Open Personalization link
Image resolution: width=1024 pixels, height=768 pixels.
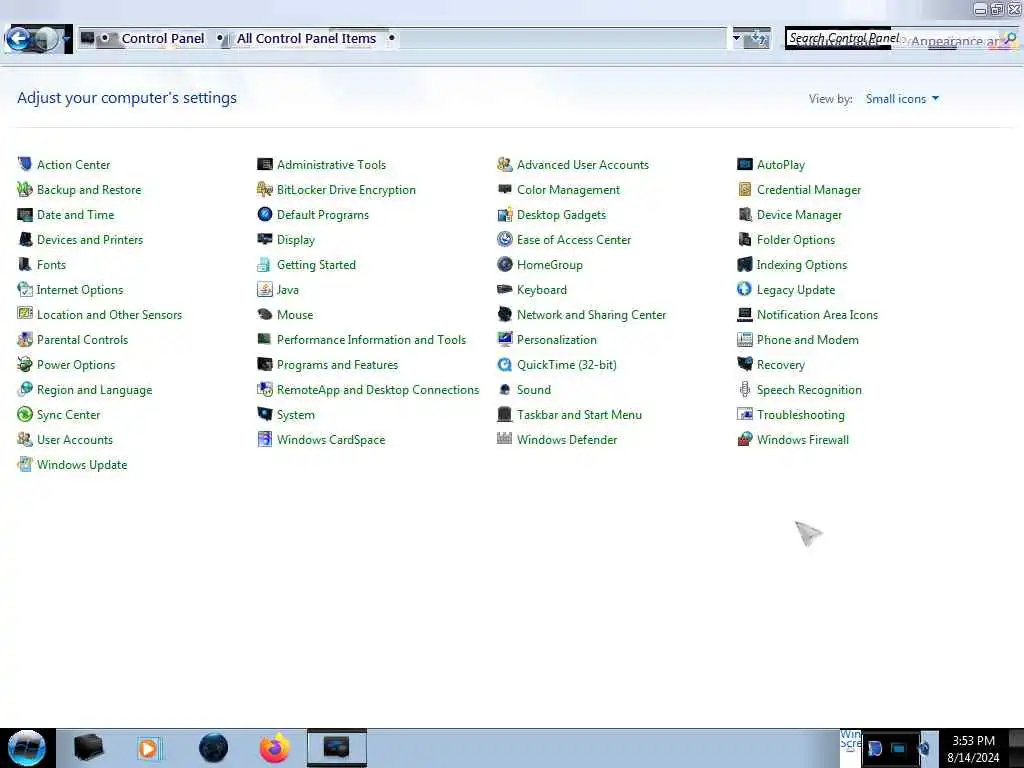point(556,340)
